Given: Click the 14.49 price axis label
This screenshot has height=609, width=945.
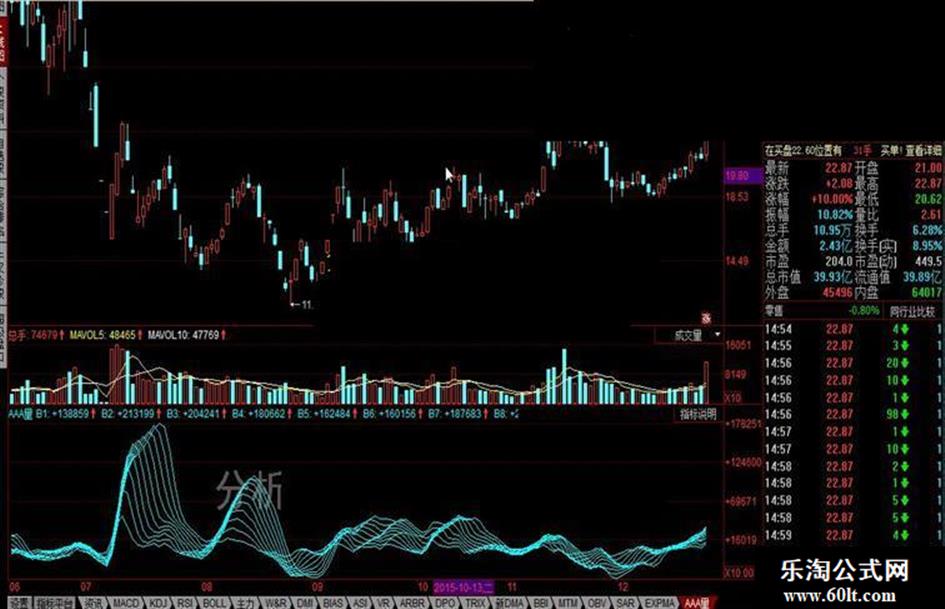Looking at the screenshot, I should (736, 261).
